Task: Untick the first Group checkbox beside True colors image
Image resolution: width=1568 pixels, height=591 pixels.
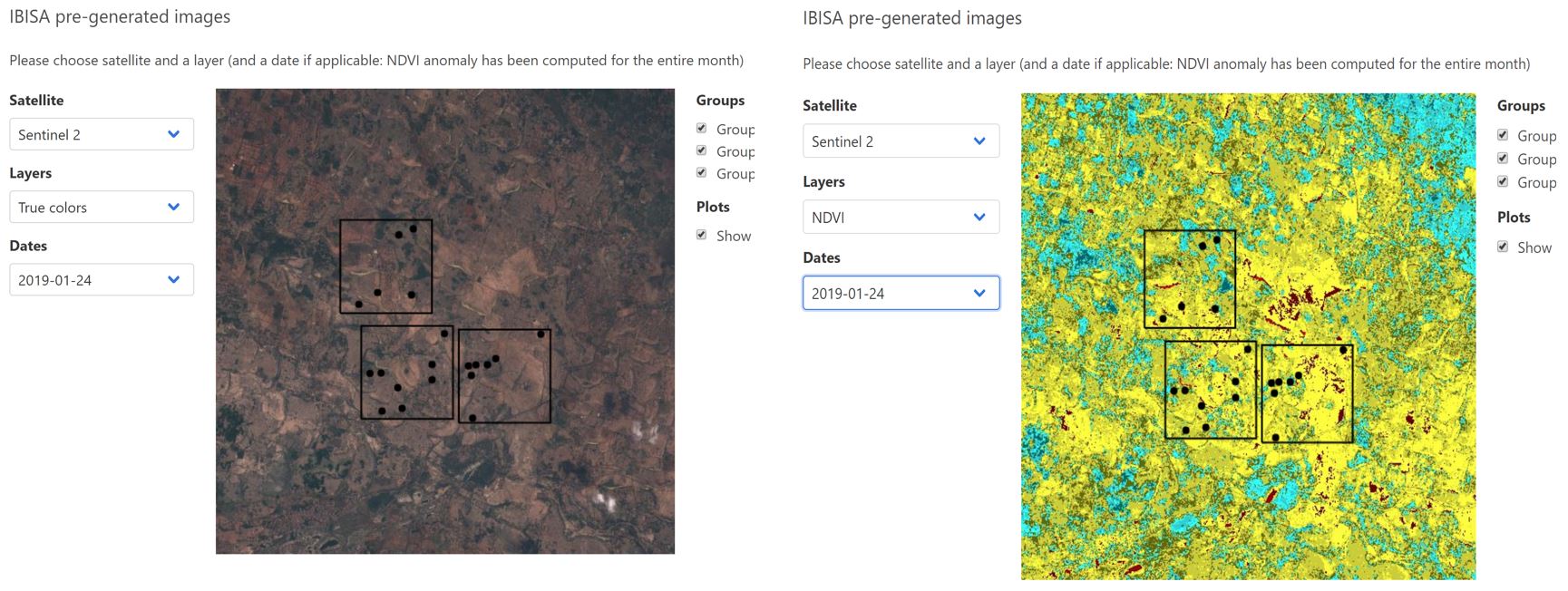Action: [x=701, y=128]
